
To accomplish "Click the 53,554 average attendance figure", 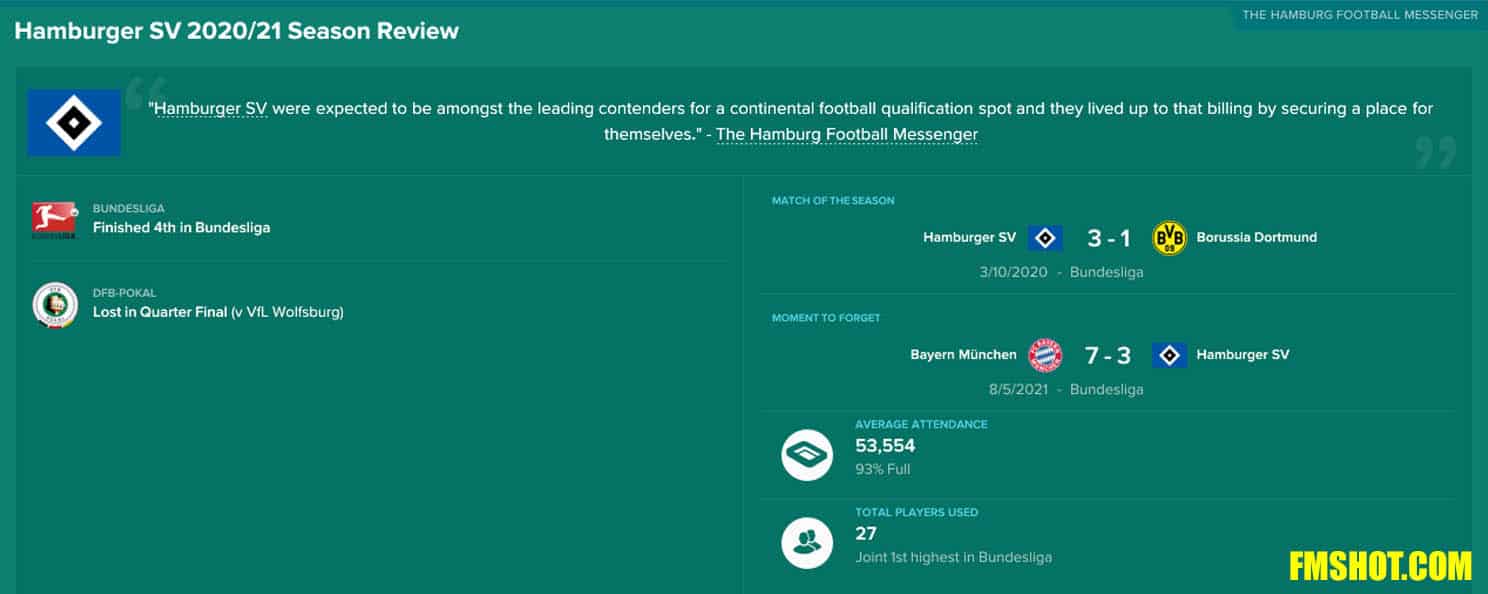I will point(885,446).
